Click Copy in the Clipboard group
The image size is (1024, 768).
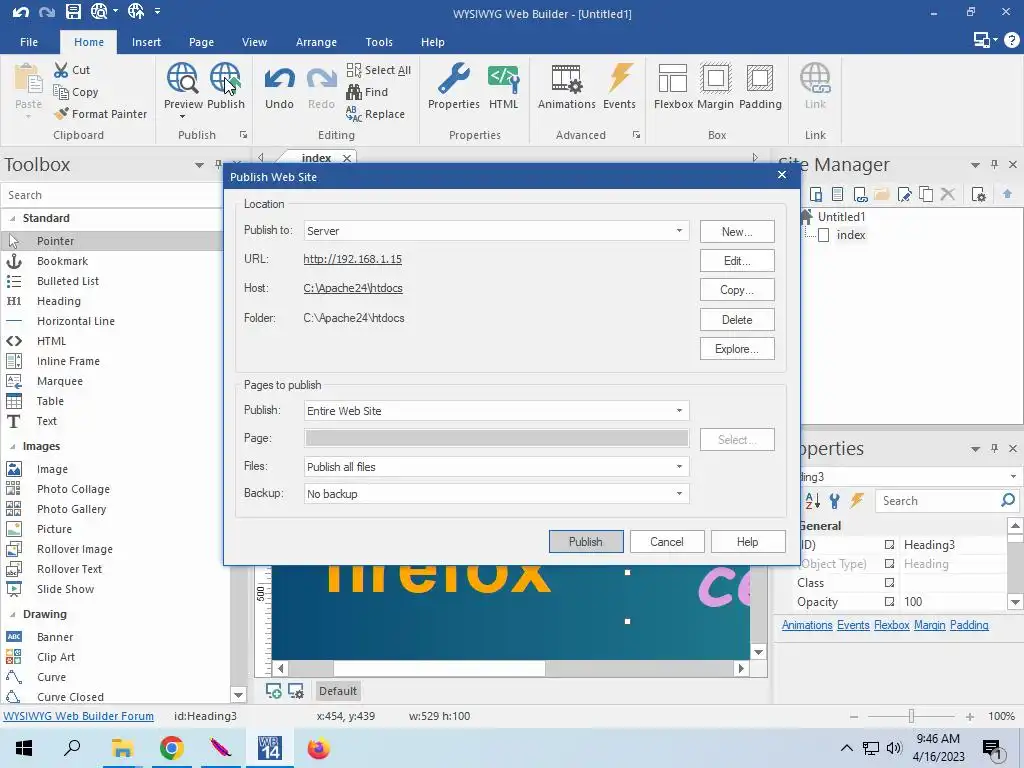76,92
